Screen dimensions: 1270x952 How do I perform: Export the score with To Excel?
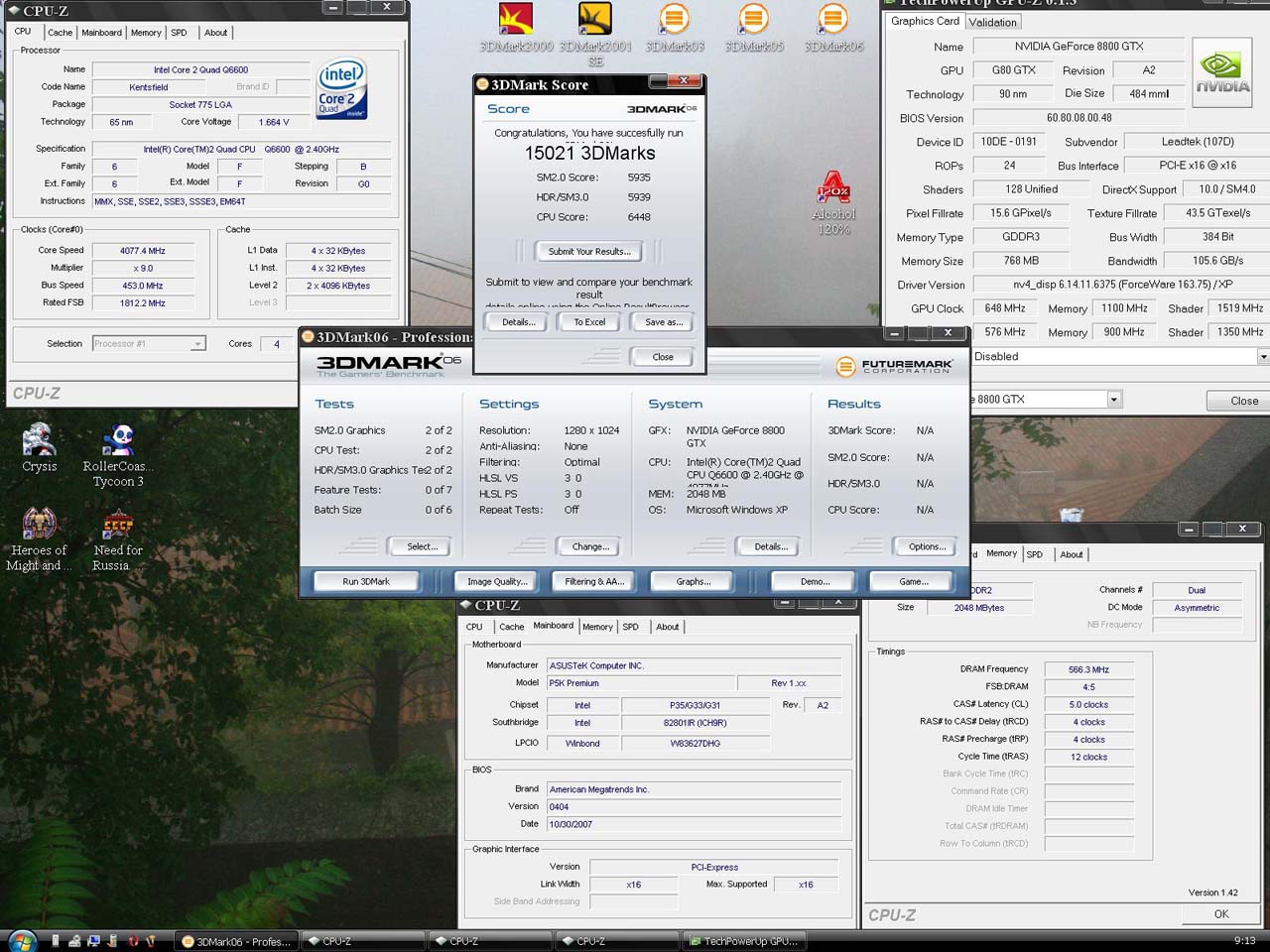[x=589, y=322]
